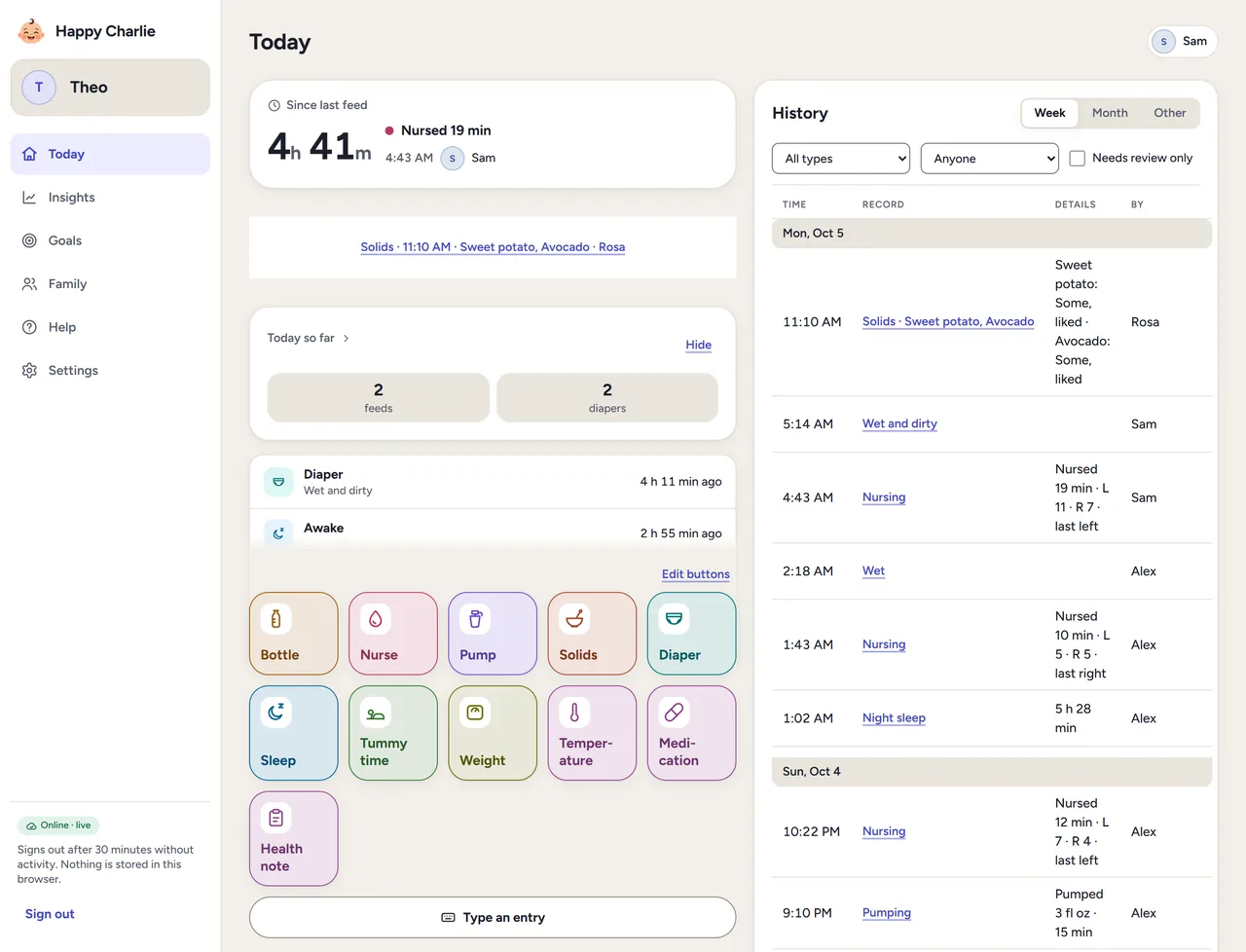Switch history to Week tab
1246x952 pixels.
[x=1049, y=113]
